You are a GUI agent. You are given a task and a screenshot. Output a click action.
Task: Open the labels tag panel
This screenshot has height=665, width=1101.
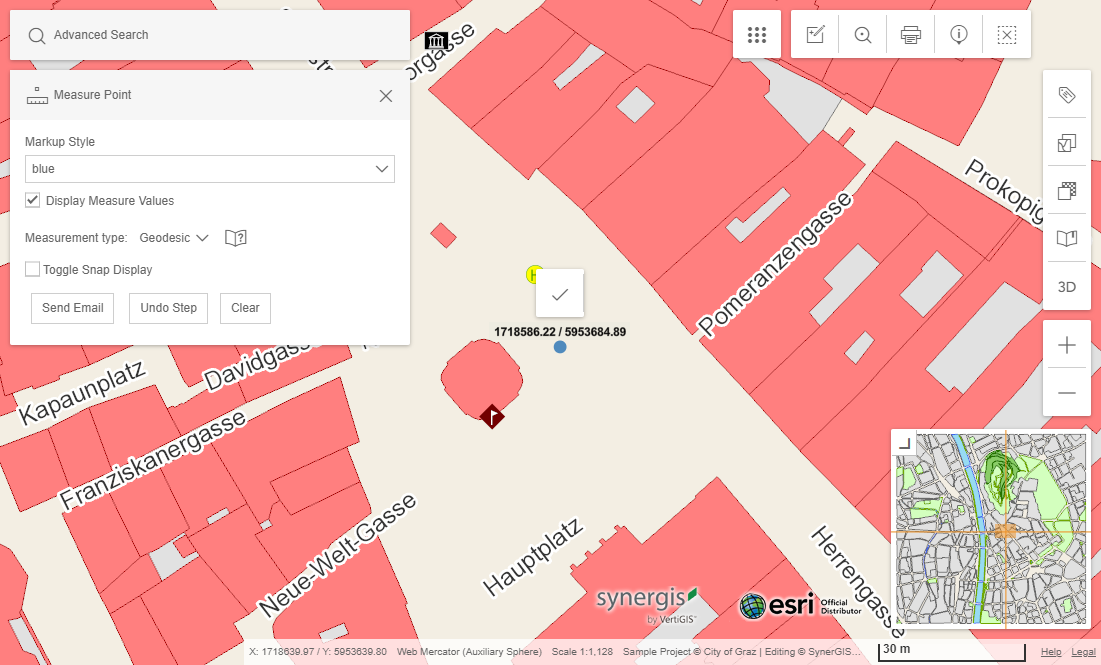1067,95
